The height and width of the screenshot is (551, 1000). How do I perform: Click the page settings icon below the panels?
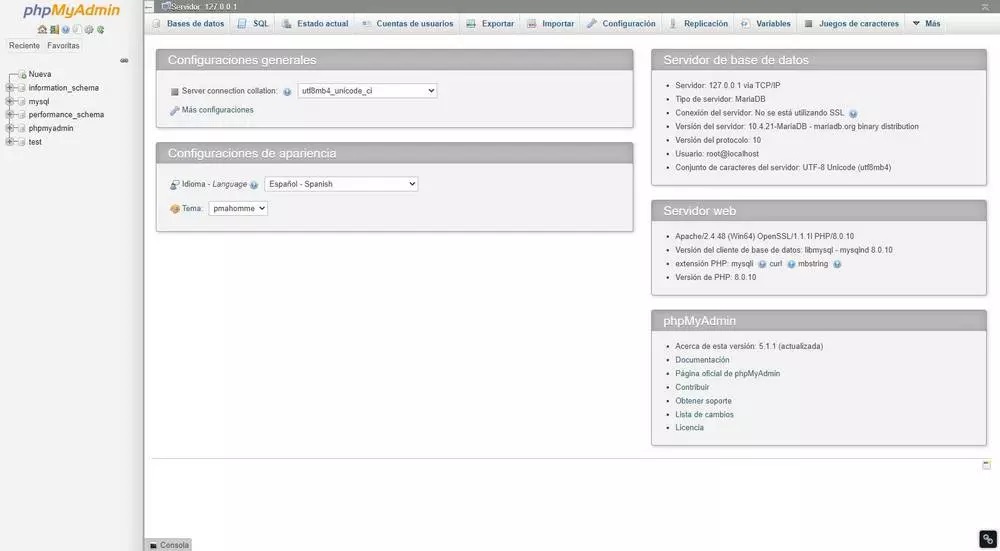pyautogui.click(x=986, y=465)
